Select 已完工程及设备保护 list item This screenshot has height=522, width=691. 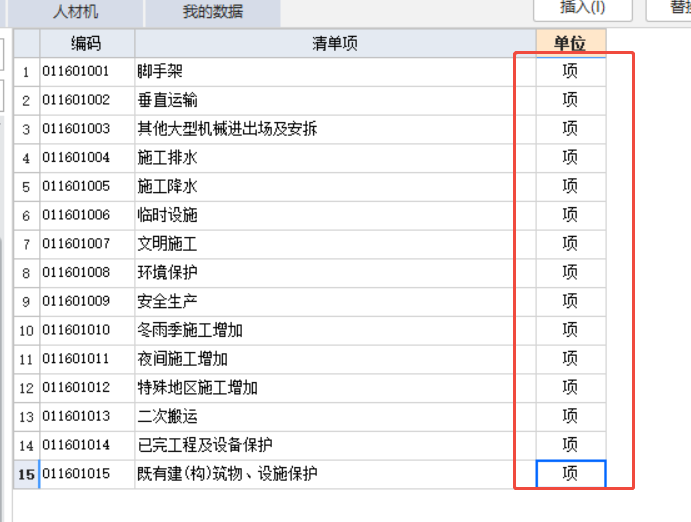pos(335,445)
